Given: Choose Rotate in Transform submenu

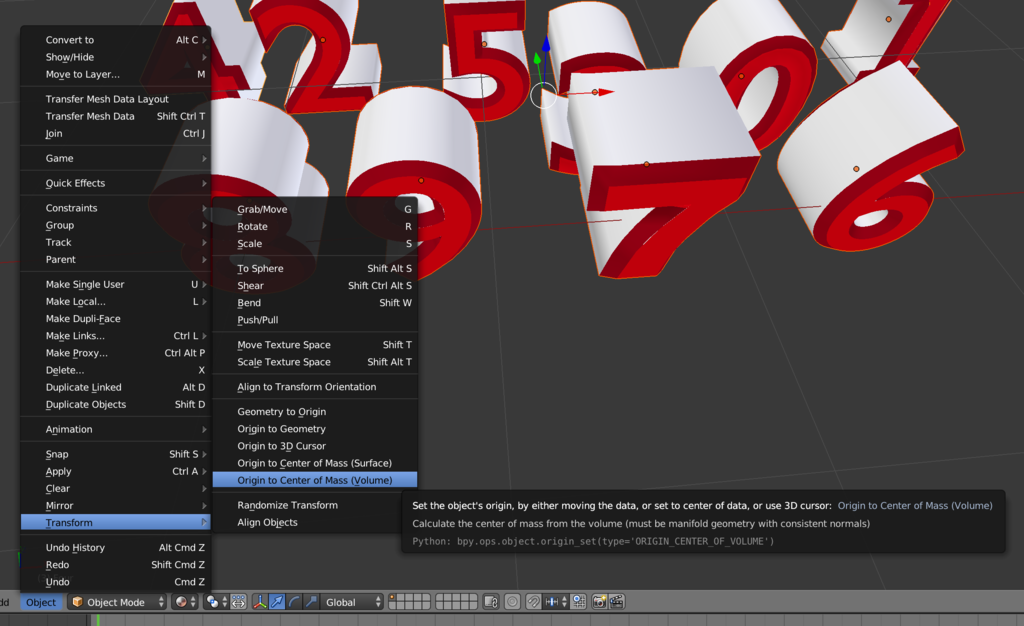Looking at the screenshot, I should pyautogui.click(x=315, y=227).
